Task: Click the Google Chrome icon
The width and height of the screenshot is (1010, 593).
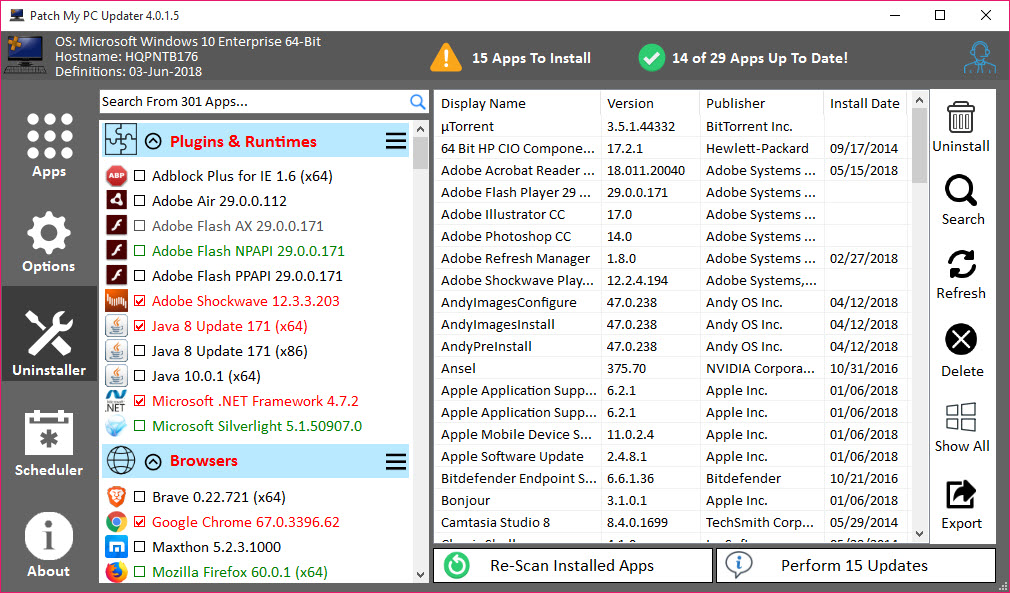Action: 117,522
